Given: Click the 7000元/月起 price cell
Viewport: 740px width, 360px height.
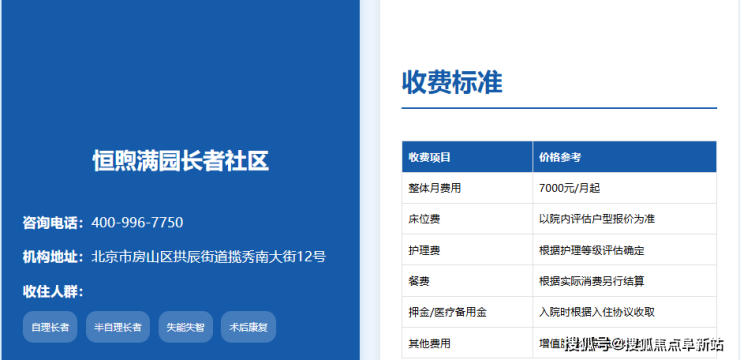Looking at the screenshot, I should coord(624,188).
